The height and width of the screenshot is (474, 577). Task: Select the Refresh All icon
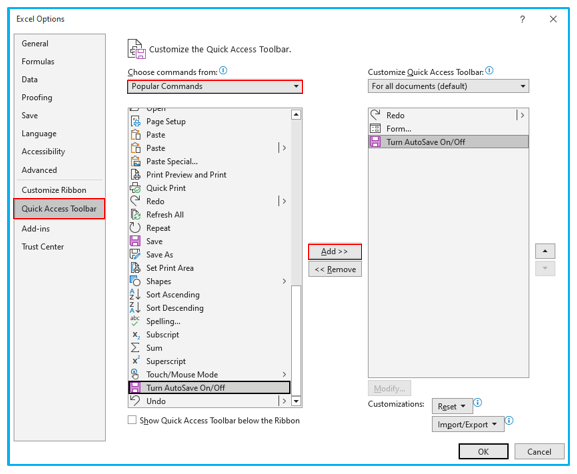(x=135, y=215)
